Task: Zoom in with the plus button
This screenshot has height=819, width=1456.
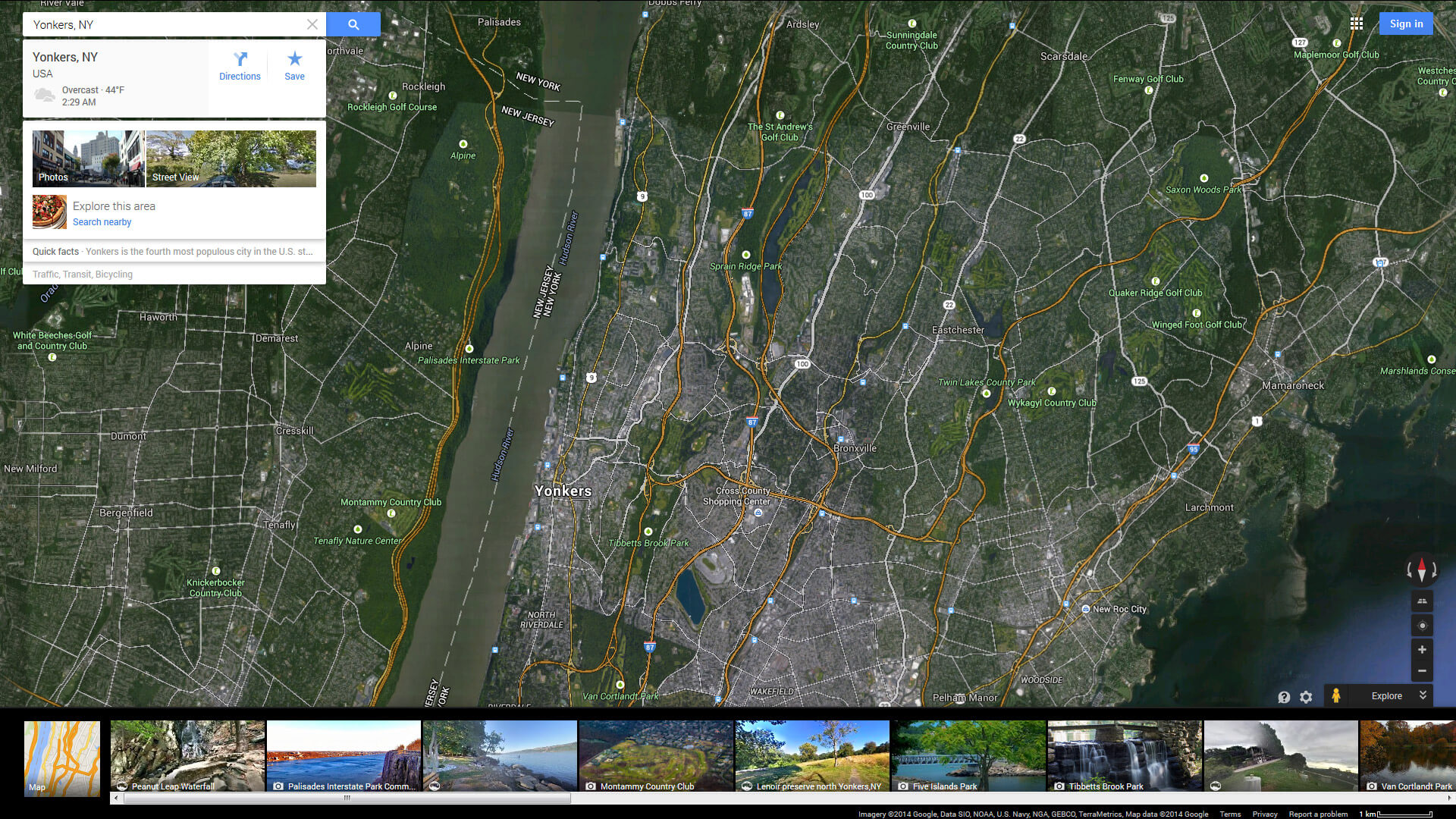Action: pyautogui.click(x=1422, y=650)
